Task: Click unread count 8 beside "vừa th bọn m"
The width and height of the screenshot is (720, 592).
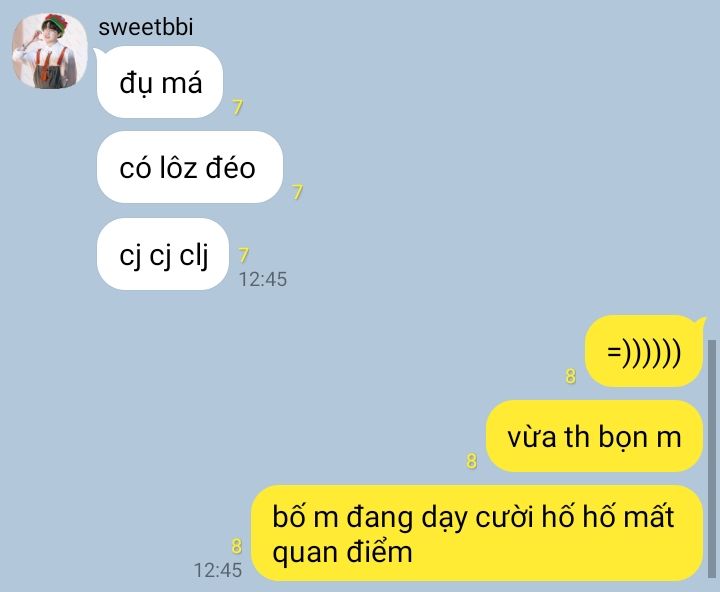Action: click(x=472, y=461)
